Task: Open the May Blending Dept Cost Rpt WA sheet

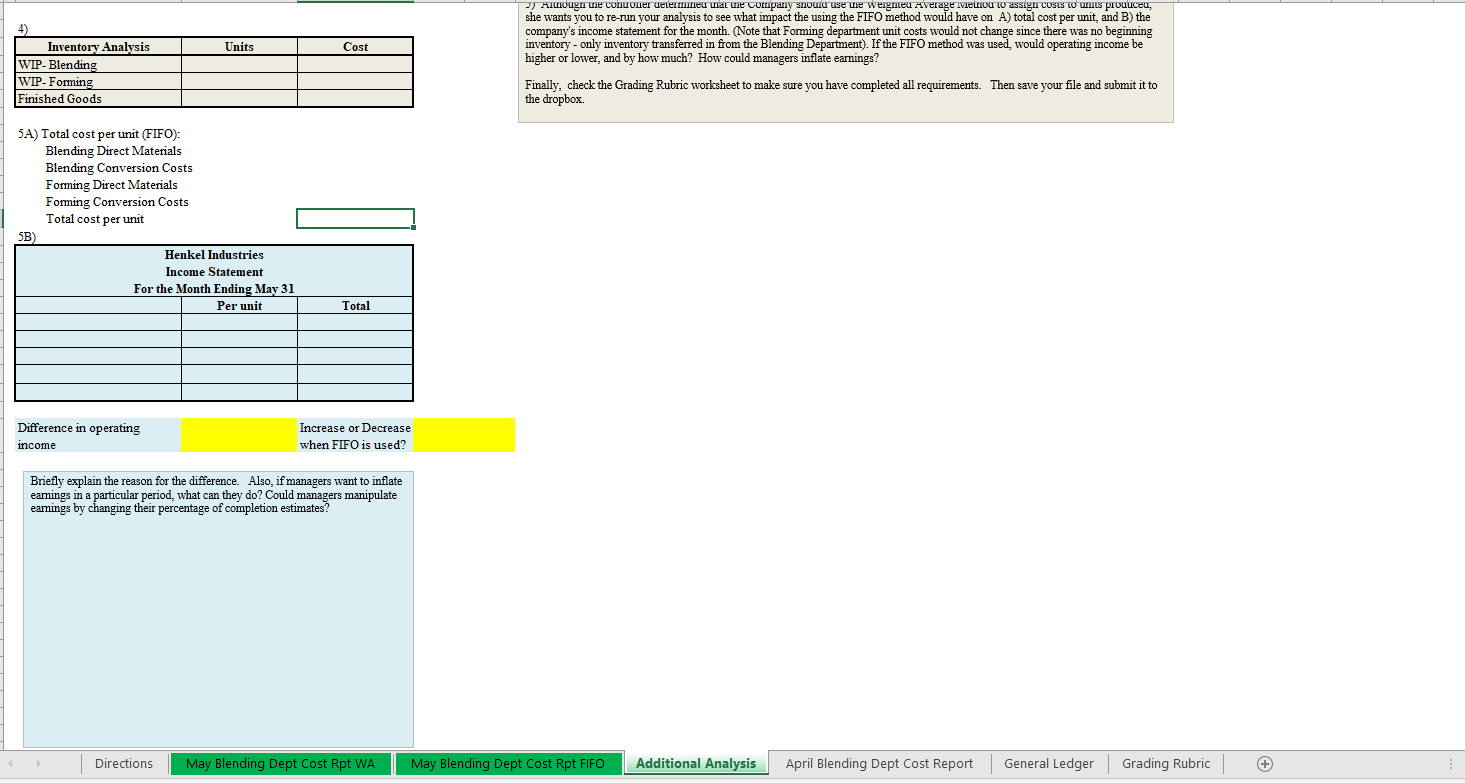Action: point(281,763)
